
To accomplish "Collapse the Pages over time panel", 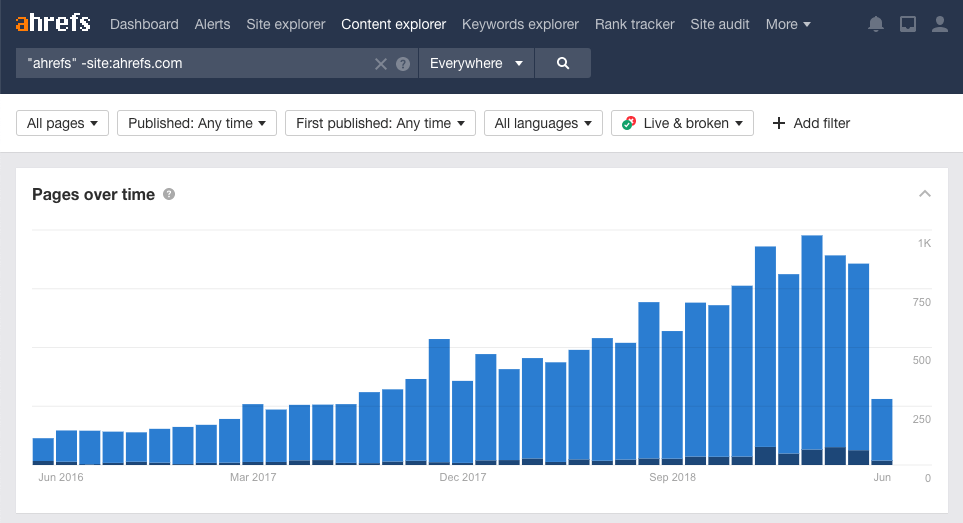I will click(x=925, y=194).
